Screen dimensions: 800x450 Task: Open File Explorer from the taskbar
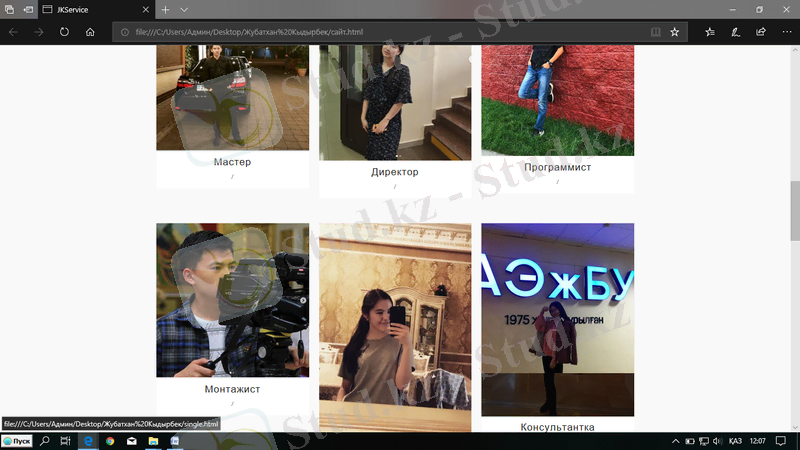[x=153, y=441]
